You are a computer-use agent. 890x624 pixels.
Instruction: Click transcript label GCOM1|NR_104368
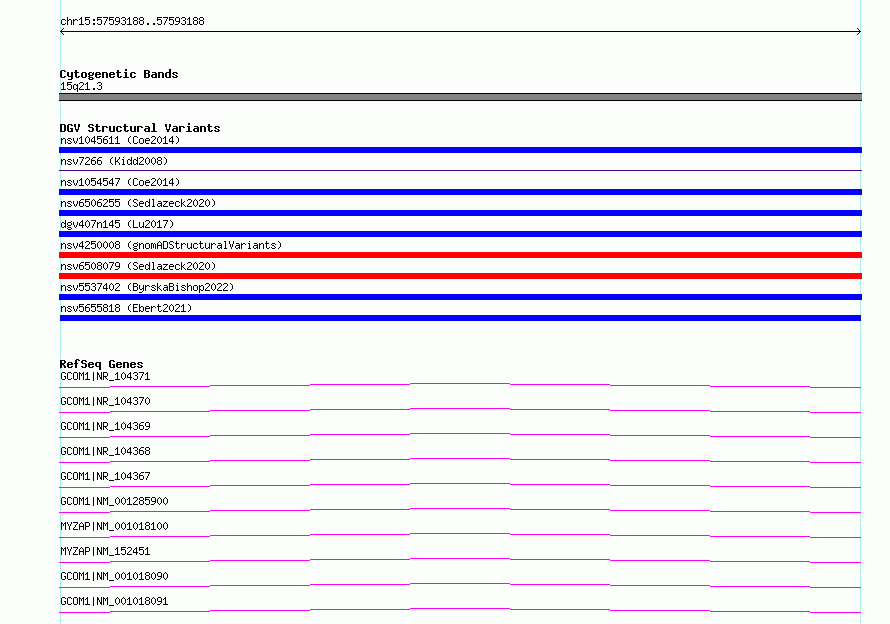click(x=105, y=451)
